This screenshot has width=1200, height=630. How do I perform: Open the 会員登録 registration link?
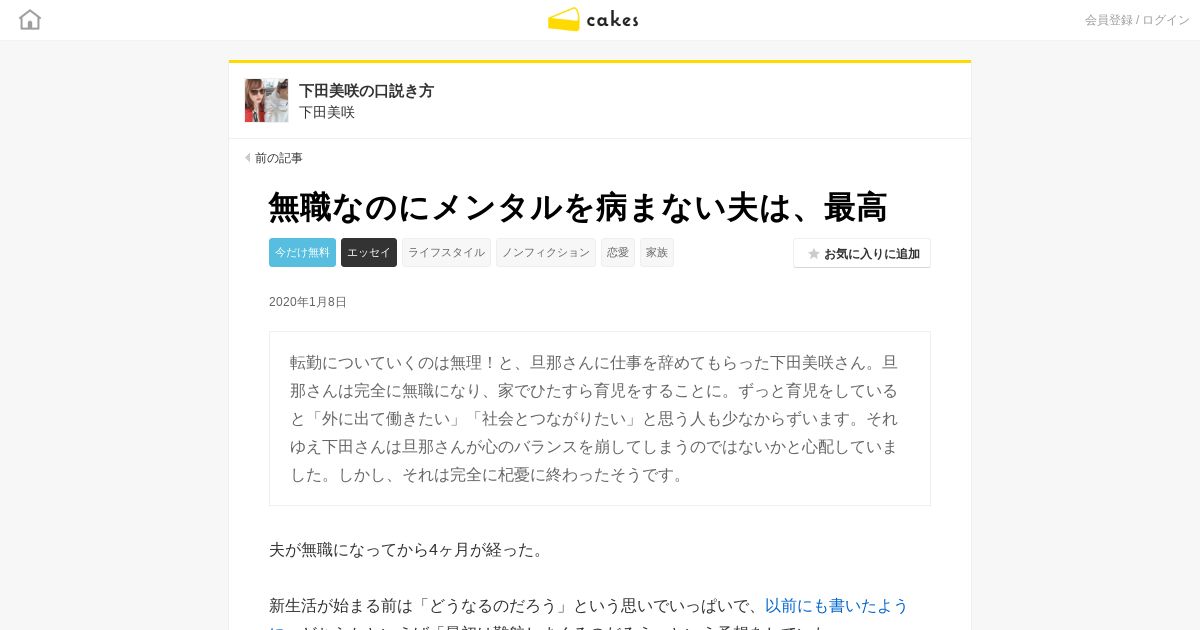(x=1109, y=20)
